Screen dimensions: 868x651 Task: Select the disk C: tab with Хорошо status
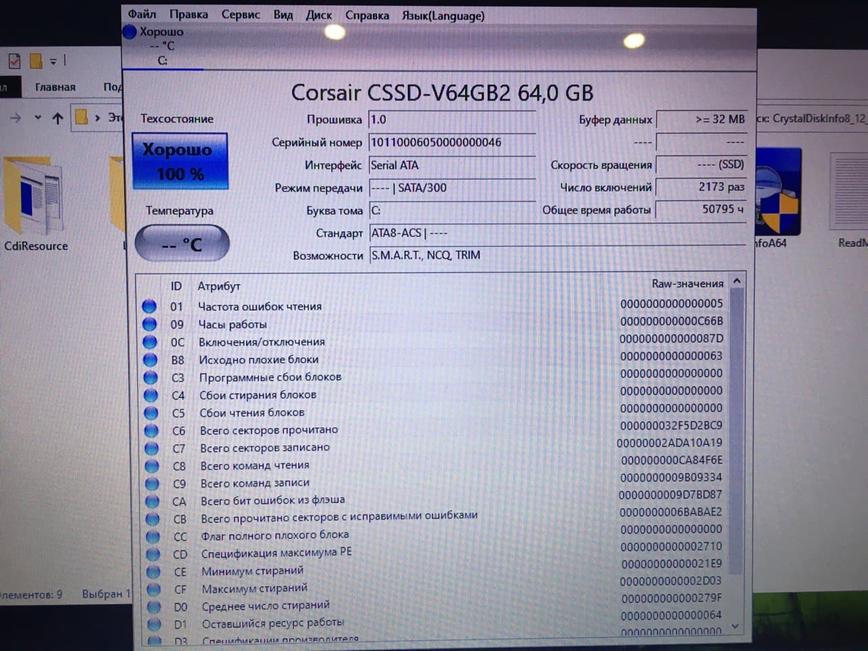(x=162, y=46)
